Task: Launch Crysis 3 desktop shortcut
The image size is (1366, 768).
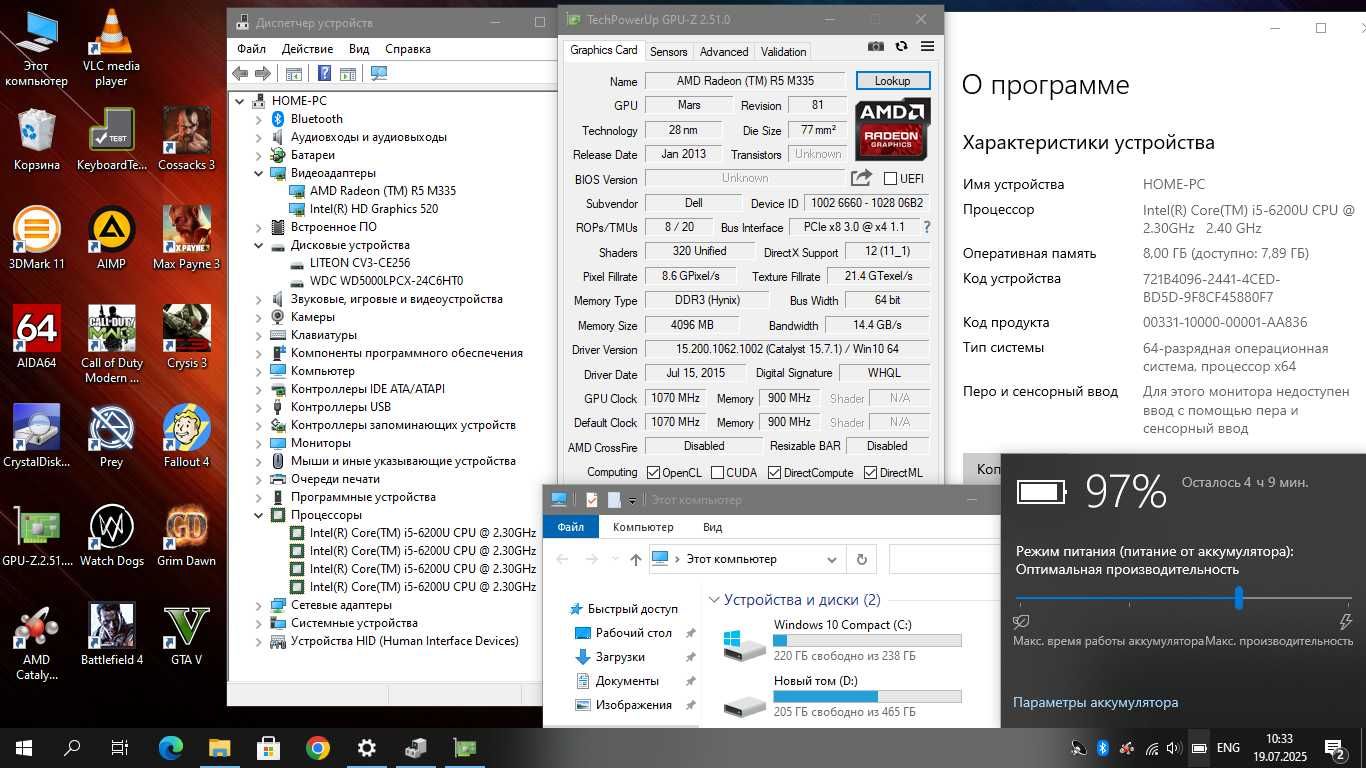Action: pyautogui.click(x=186, y=337)
